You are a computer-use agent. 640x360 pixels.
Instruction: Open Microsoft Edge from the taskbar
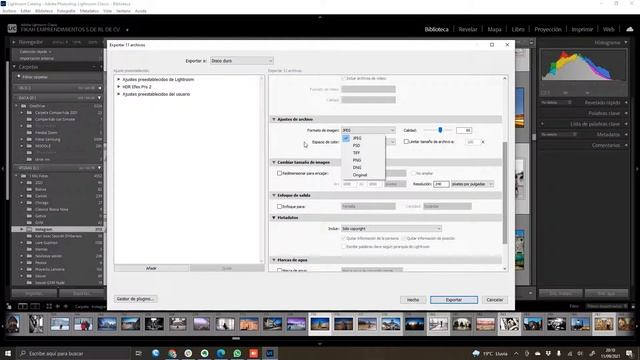click(221, 353)
